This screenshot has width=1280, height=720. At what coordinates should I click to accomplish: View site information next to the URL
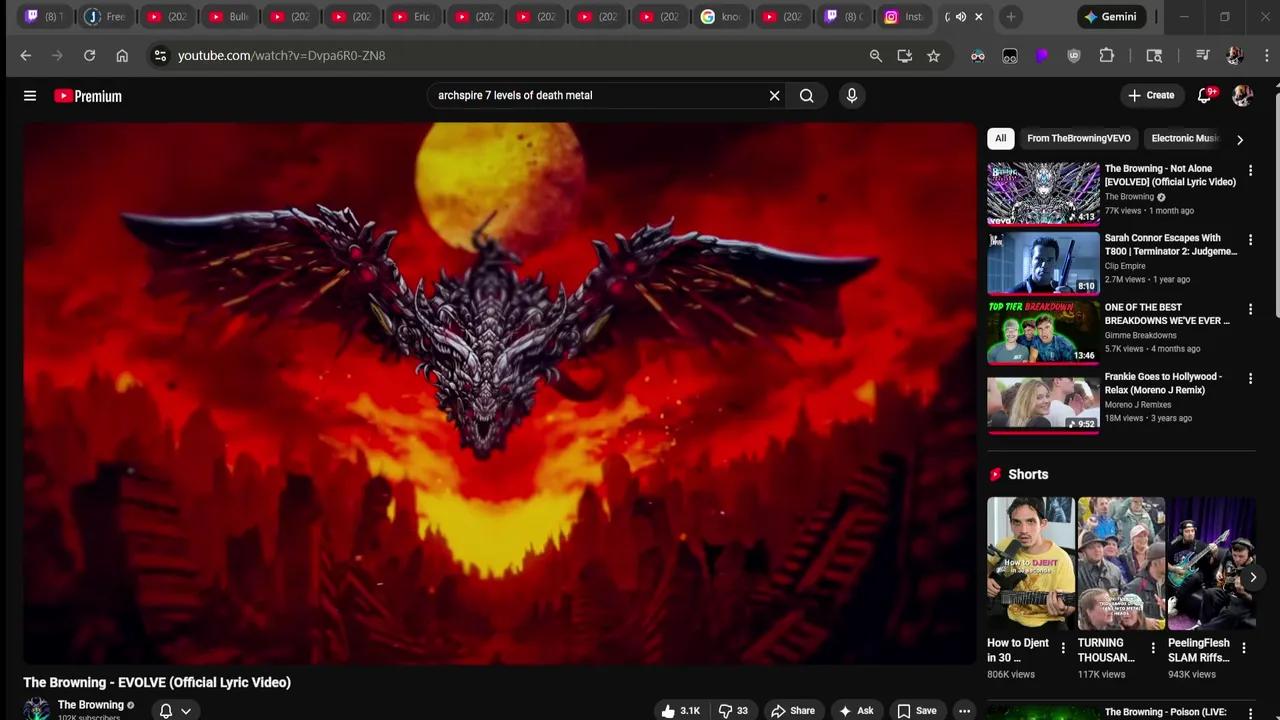point(160,56)
